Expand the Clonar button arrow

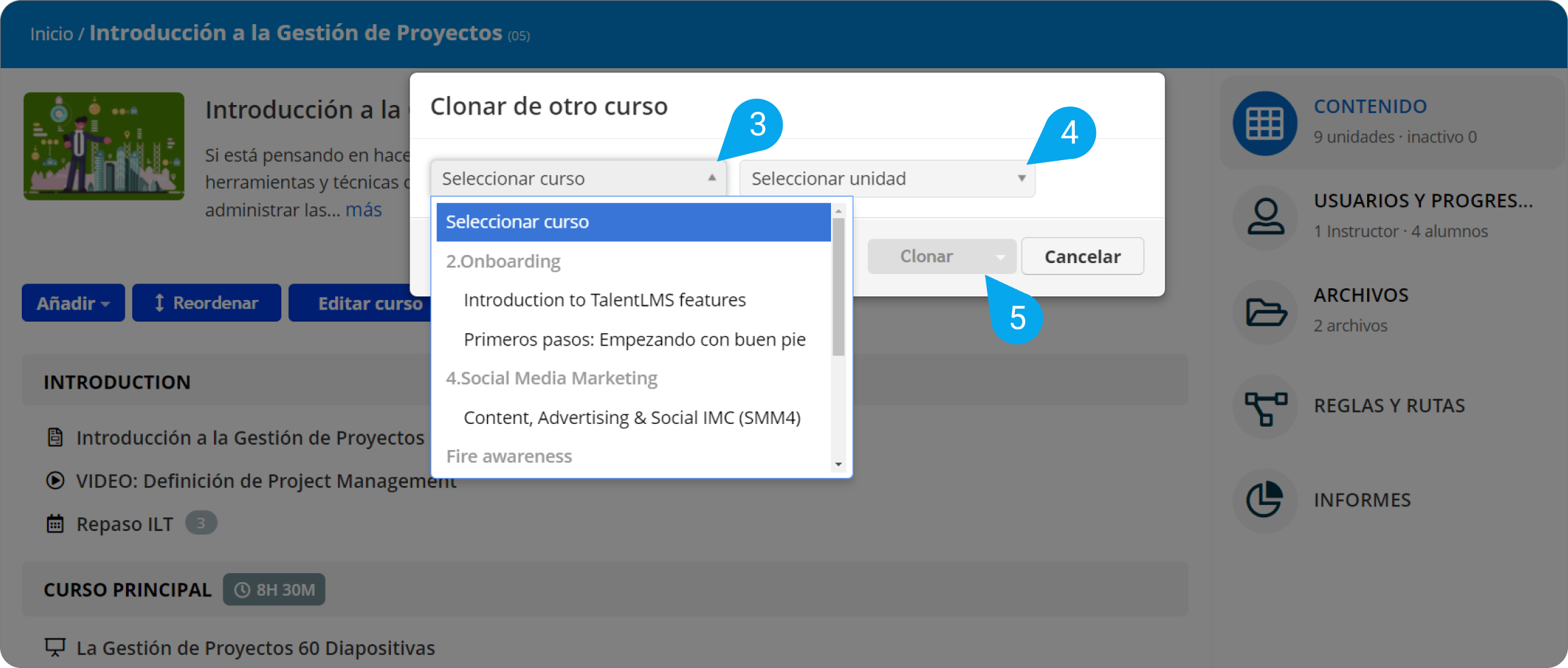pos(1000,257)
